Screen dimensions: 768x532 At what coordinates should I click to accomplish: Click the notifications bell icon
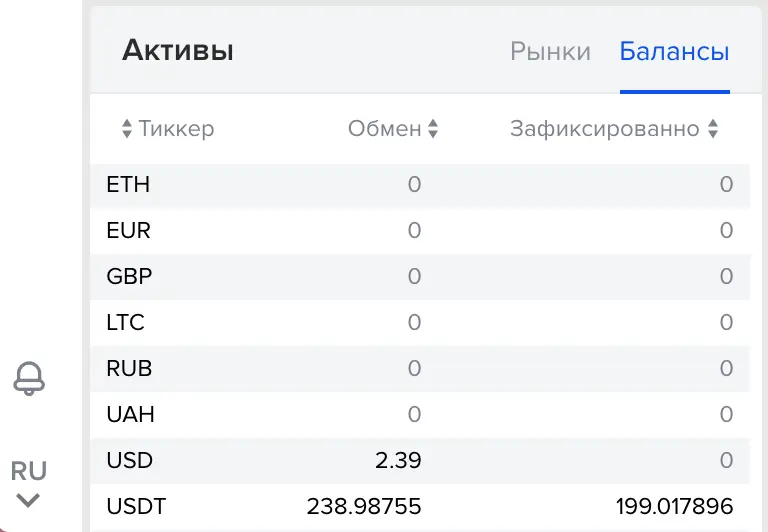click(x=29, y=377)
